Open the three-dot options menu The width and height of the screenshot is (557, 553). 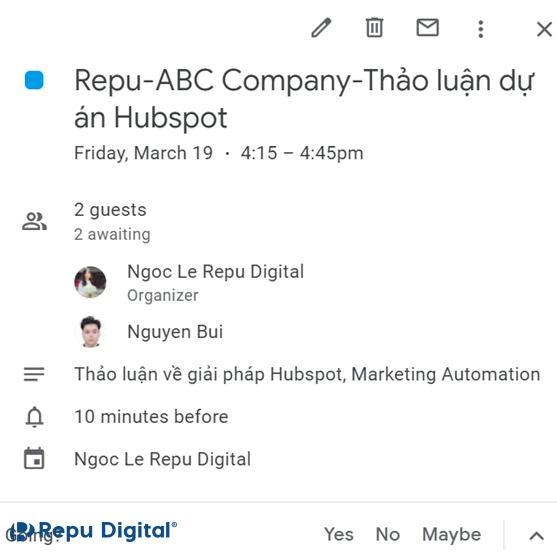click(481, 29)
